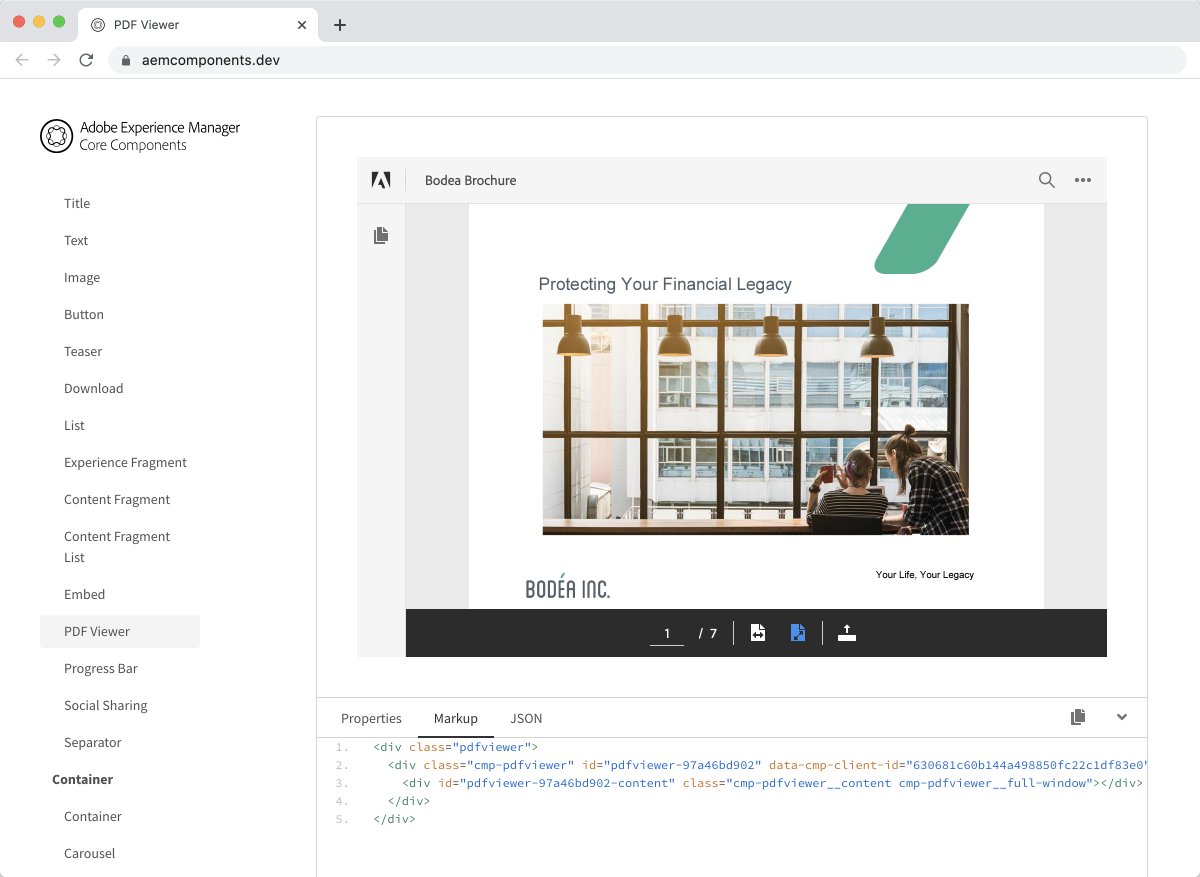Click 'Your Life, Your Legacy' tagline
1200x877 pixels.
pyautogui.click(x=925, y=574)
